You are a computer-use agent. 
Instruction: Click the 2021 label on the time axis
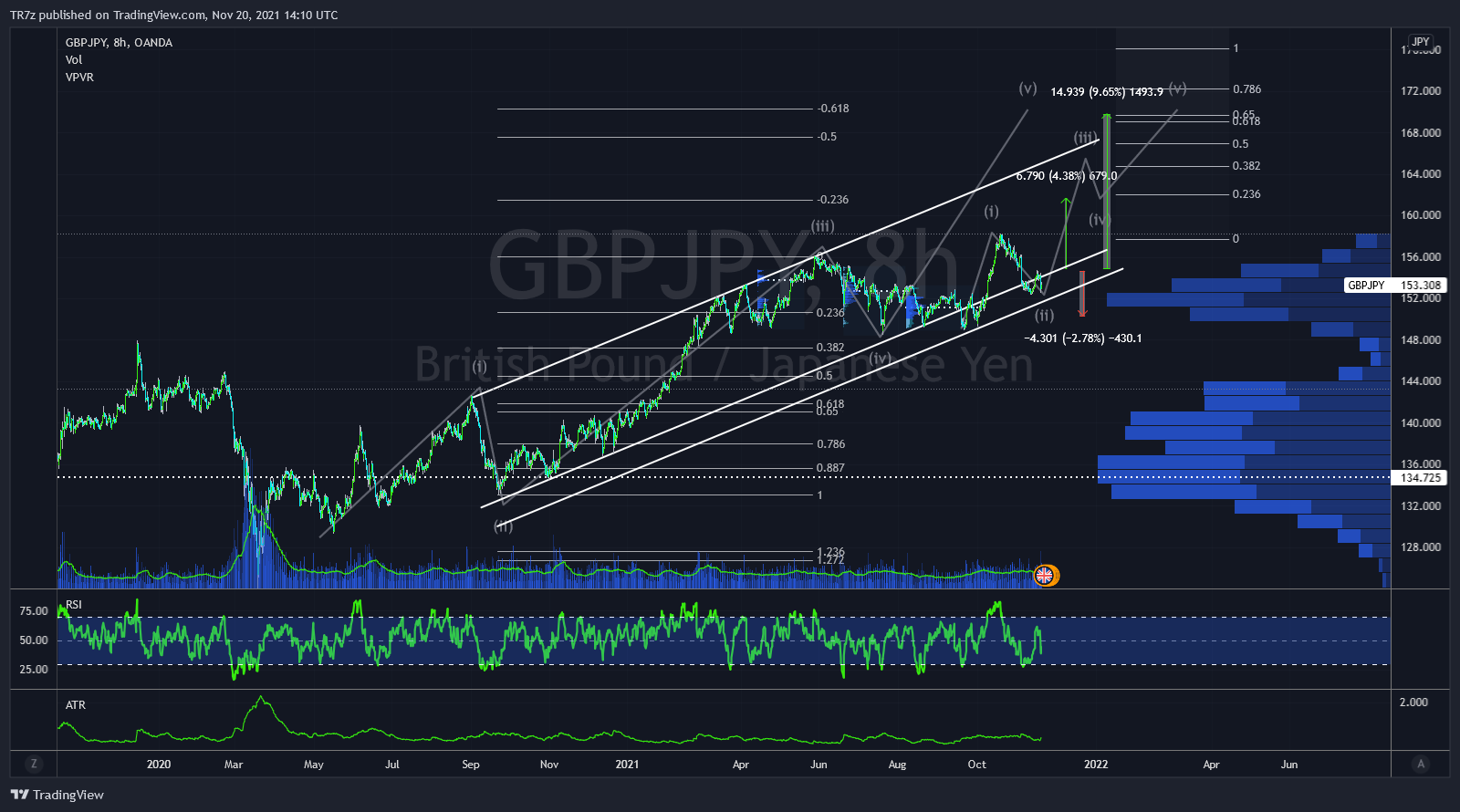[x=627, y=764]
